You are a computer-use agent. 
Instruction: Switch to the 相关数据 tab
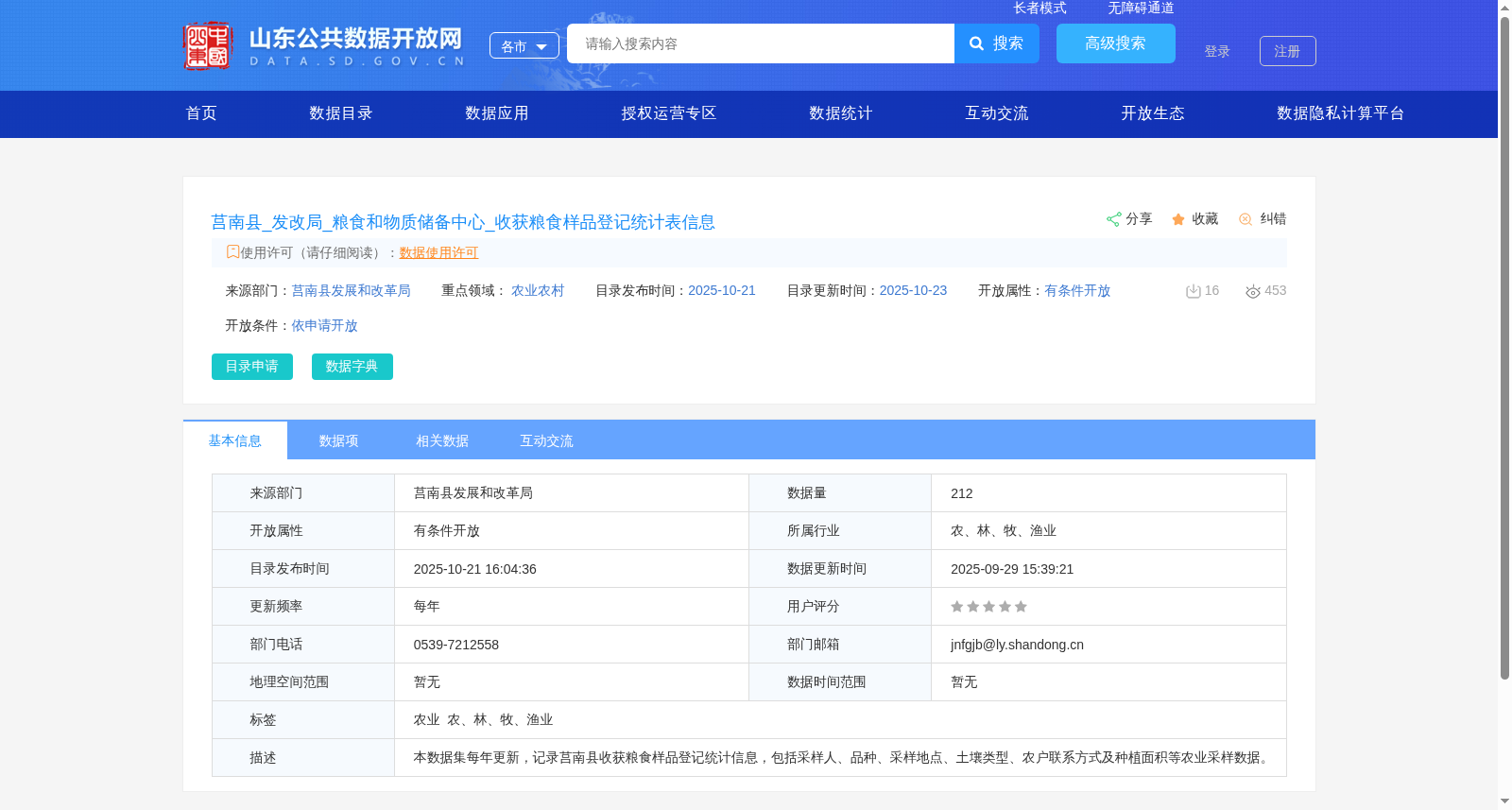[442, 440]
